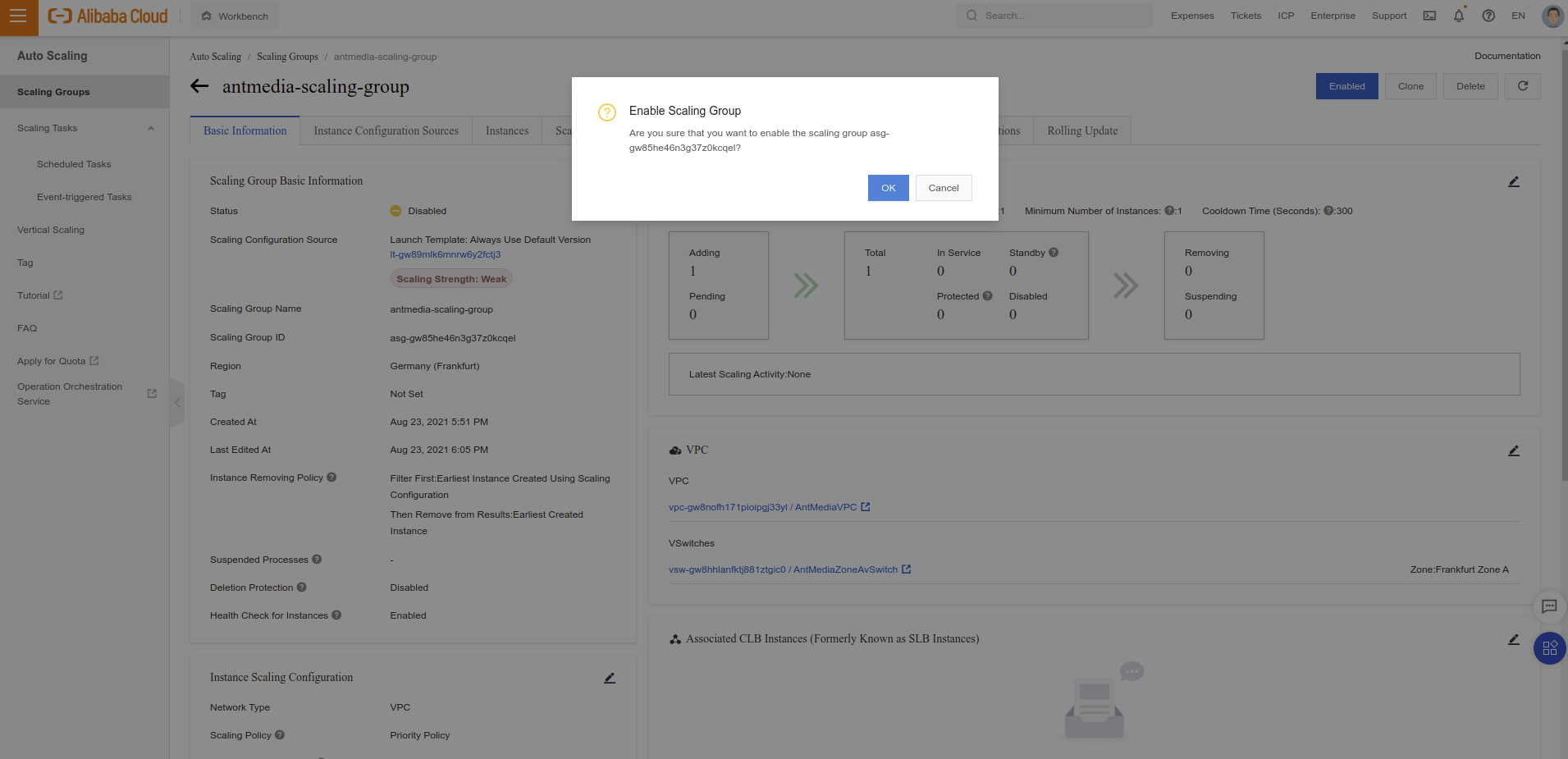Open the feedback chat floating icon

click(x=1549, y=606)
